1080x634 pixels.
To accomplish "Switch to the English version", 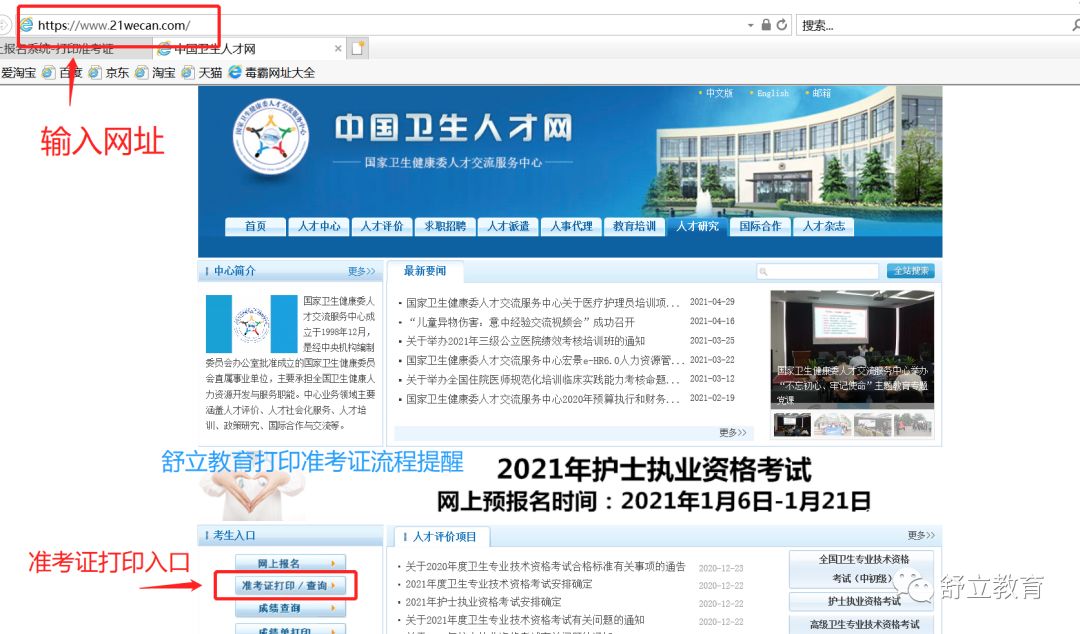I will (773, 93).
